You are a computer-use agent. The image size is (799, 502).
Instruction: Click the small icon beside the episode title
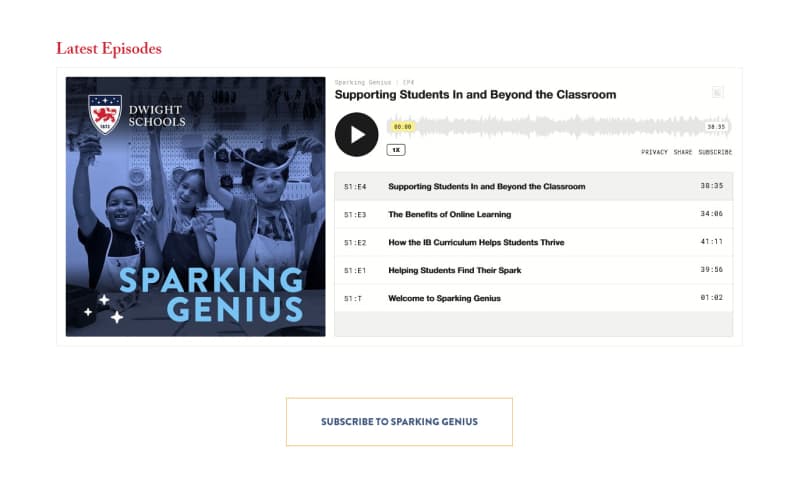point(717,93)
